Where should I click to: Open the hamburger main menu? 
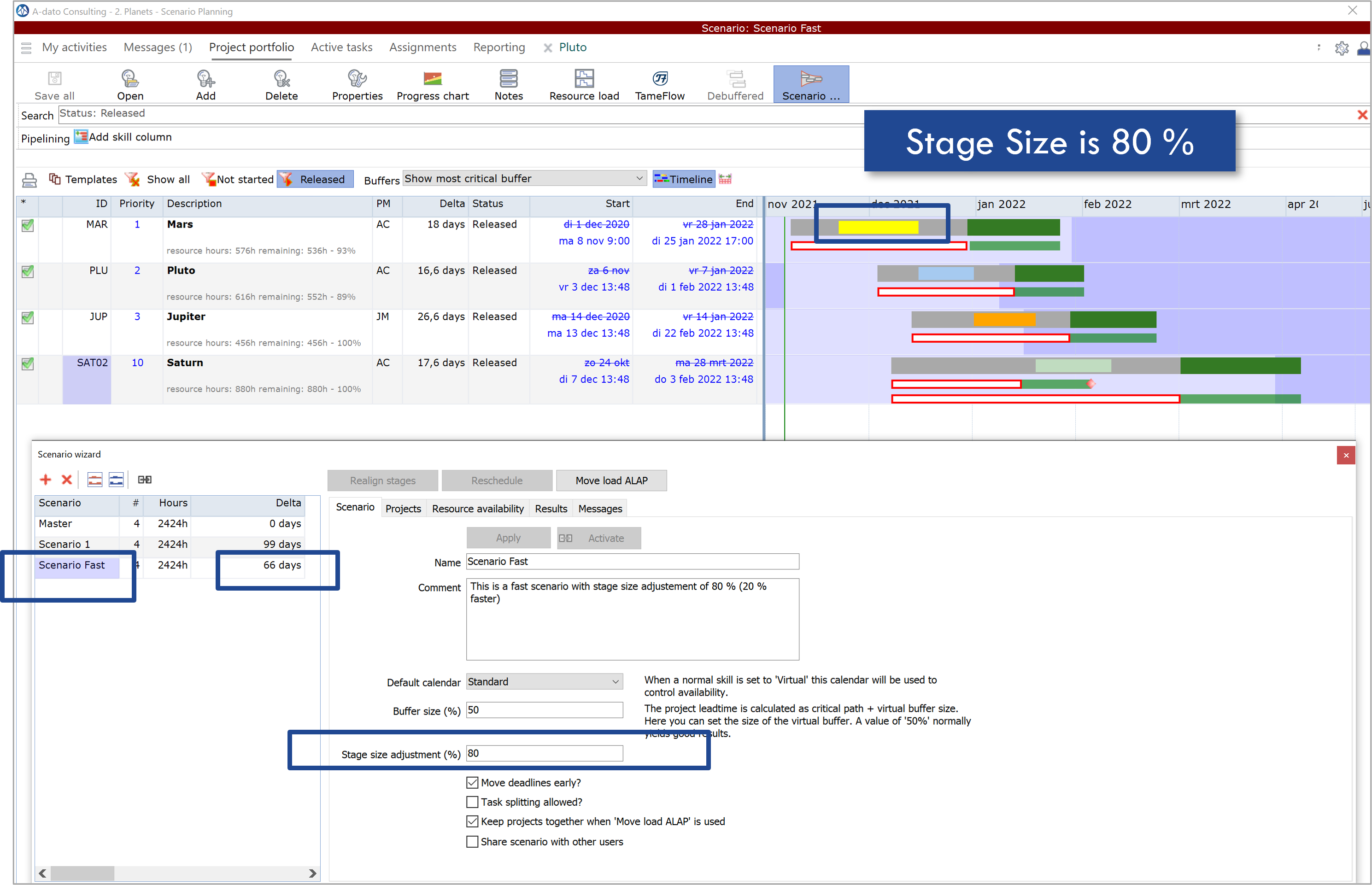(26, 48)
